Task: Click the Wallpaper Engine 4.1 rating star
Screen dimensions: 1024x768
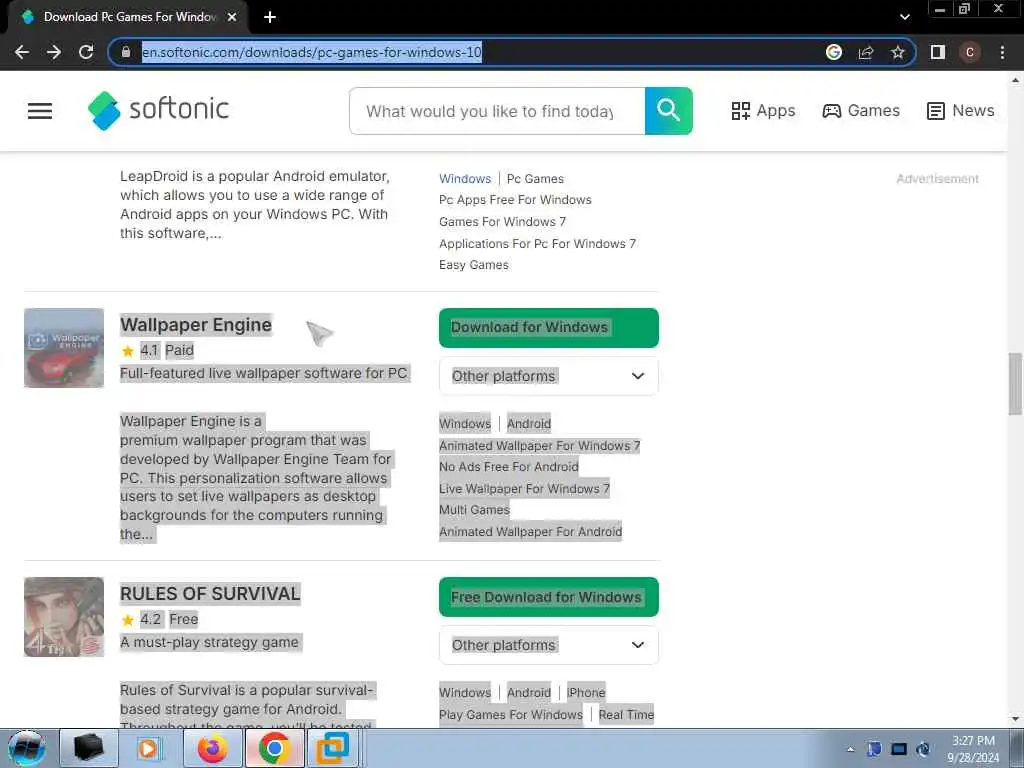Action: click(127, 351)
